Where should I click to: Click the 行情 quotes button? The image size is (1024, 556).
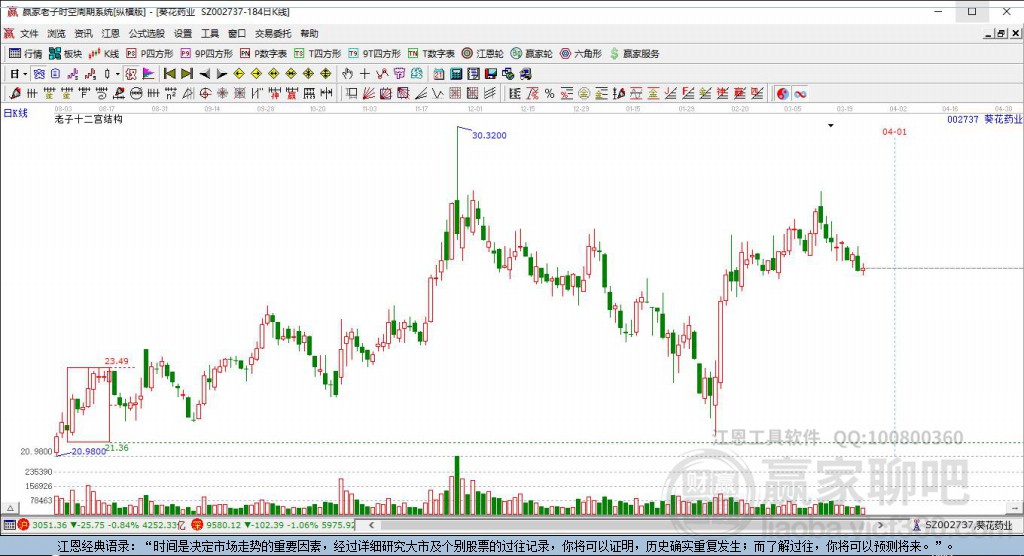click(x=25, y=54)
